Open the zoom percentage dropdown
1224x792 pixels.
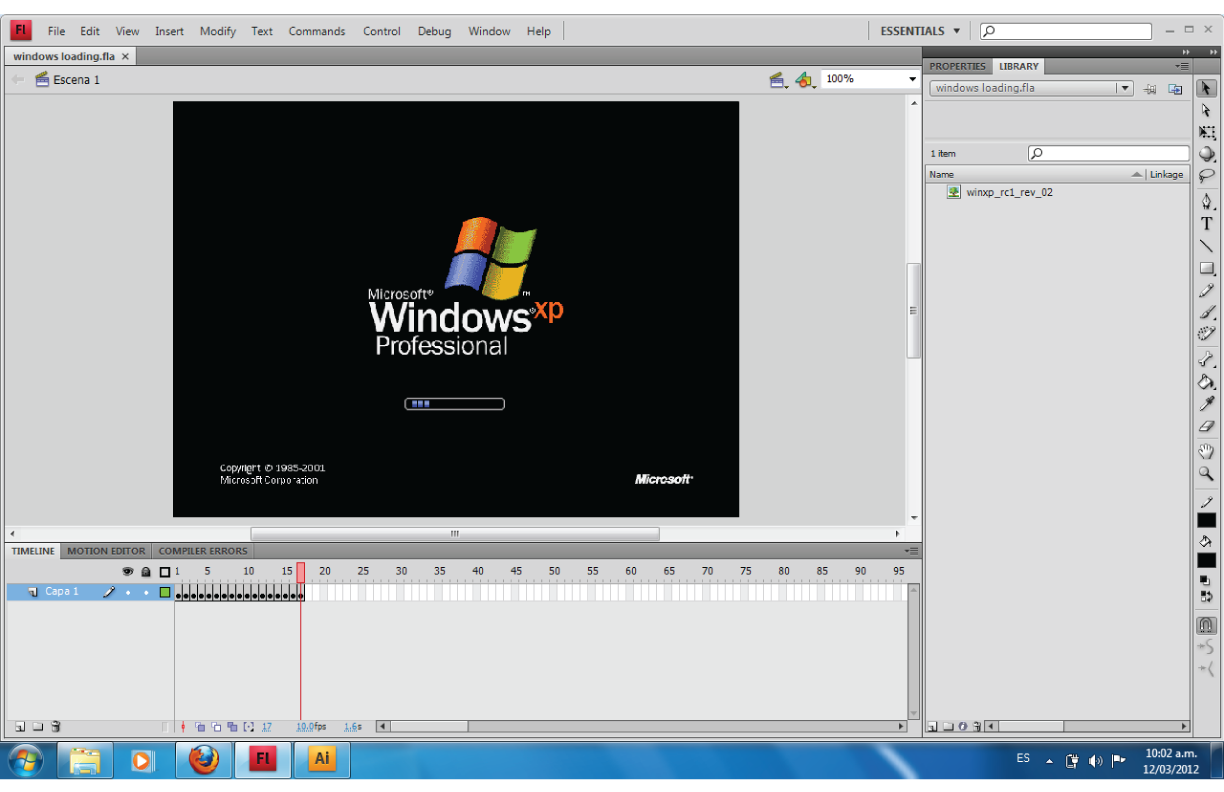point(911,79)
